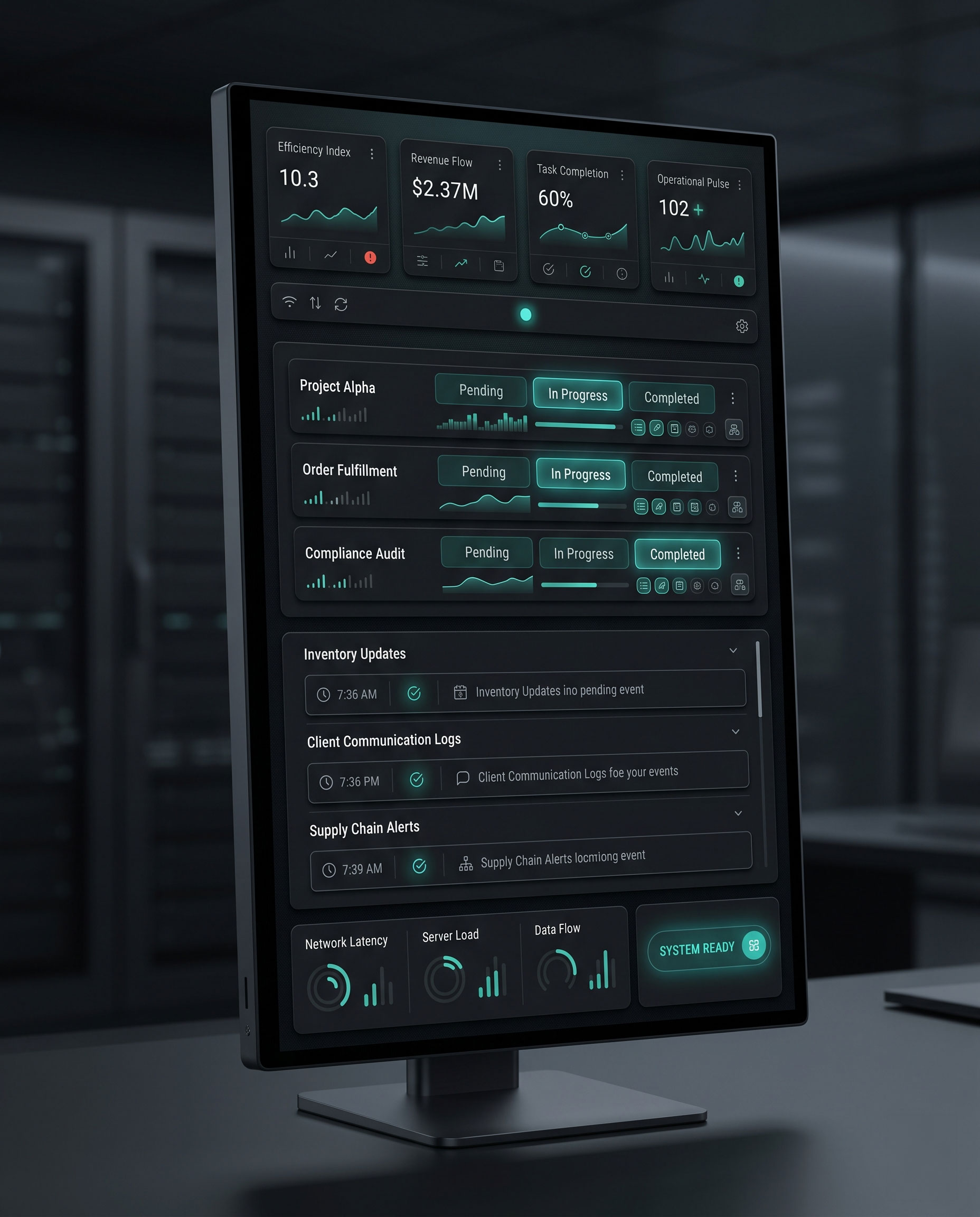Click the hierarchy icon in Compliance Audit row
This screenshot has width=980, height=1217.
tap(740, 585)
